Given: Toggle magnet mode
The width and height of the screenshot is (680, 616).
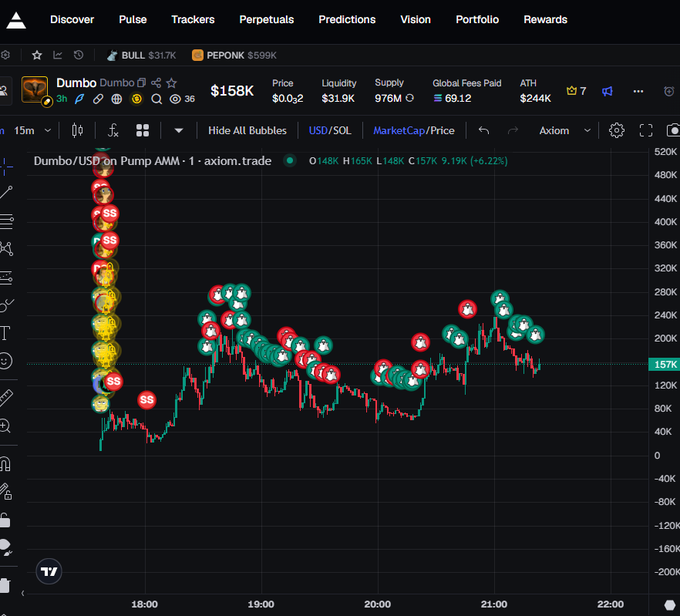Looking at the screenshot, I should tap(5, 464).
